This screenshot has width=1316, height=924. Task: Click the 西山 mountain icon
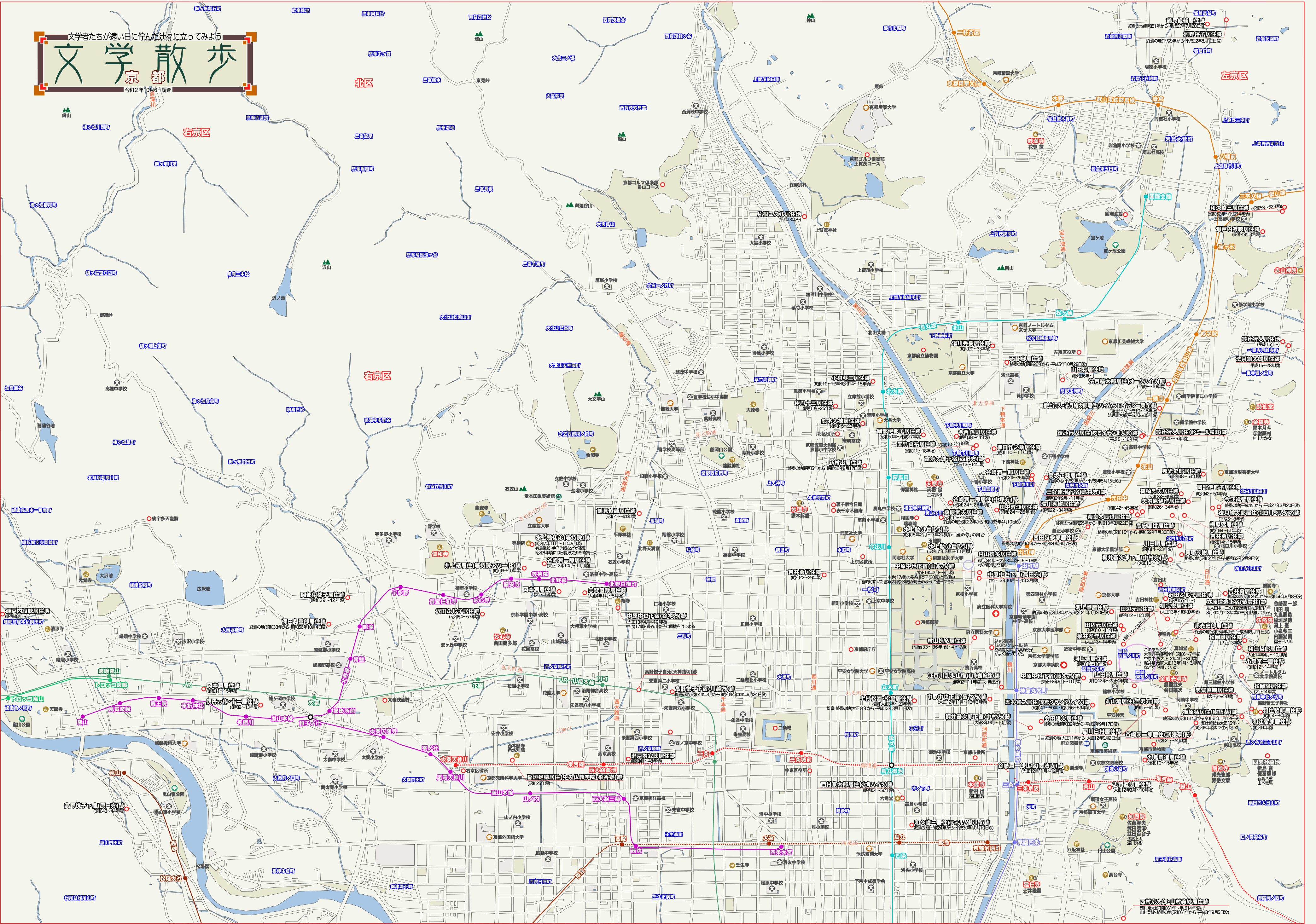pyautogui.click(x=1001, y=268)
